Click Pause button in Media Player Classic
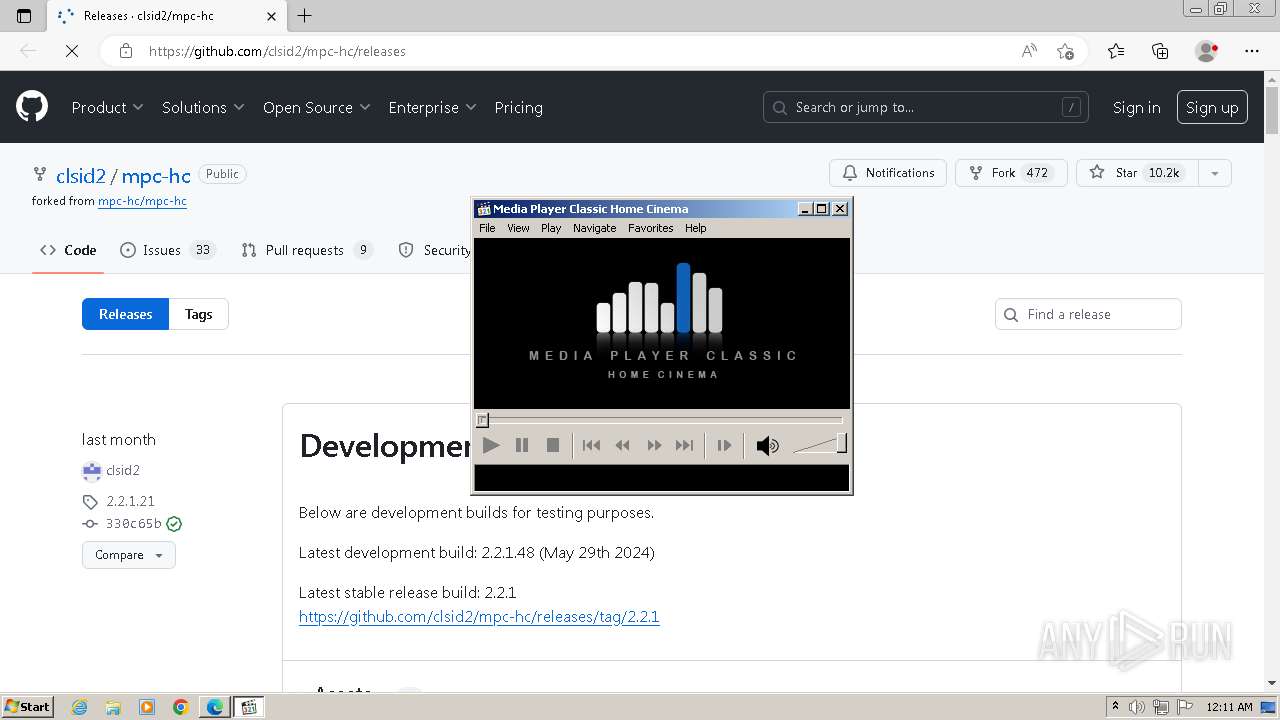 522,445
